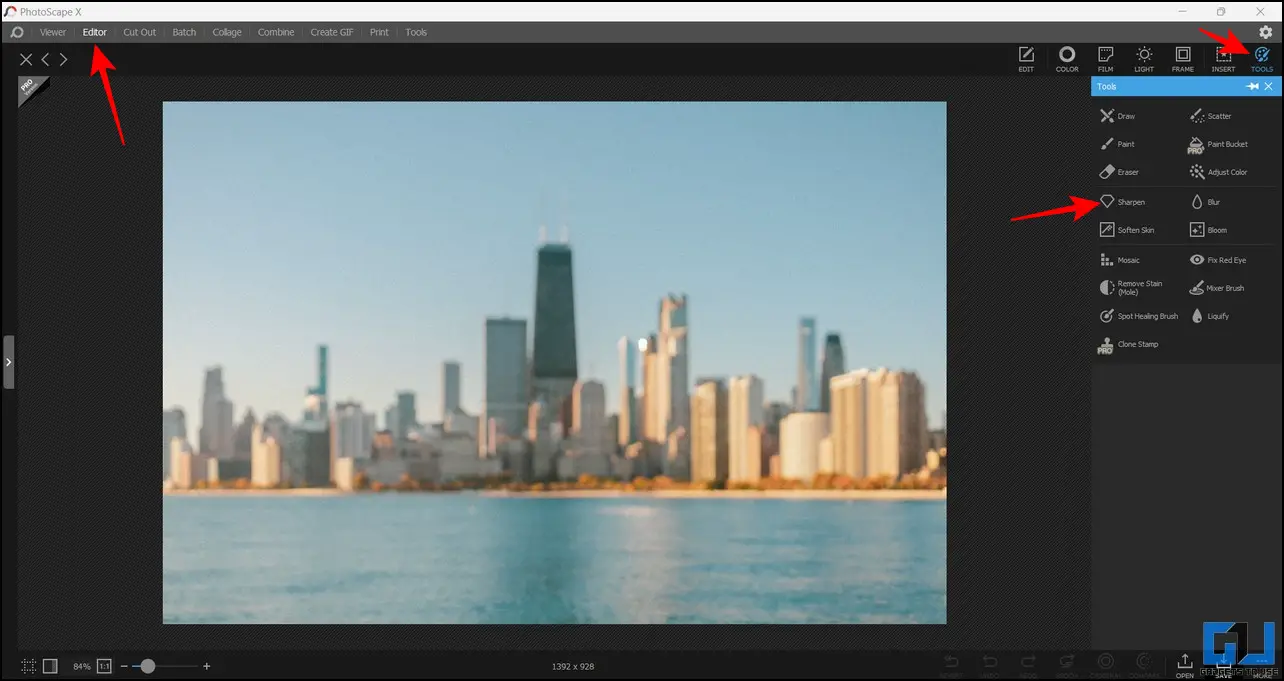
Task: Click the Open button in bottom bar
Action: [x=1184, y=665]
